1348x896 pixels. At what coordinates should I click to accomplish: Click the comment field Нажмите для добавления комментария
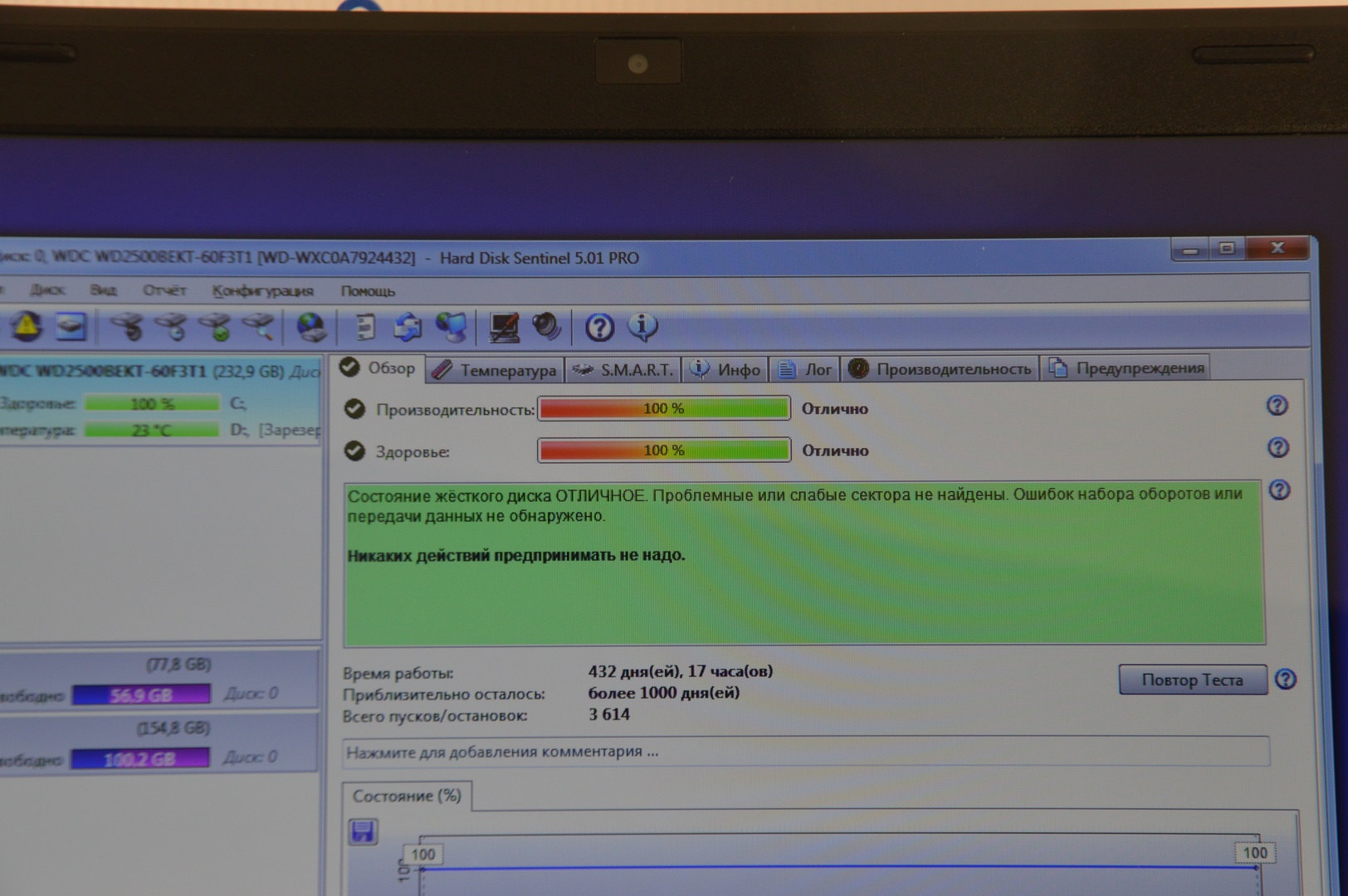(x=805, y=752)
